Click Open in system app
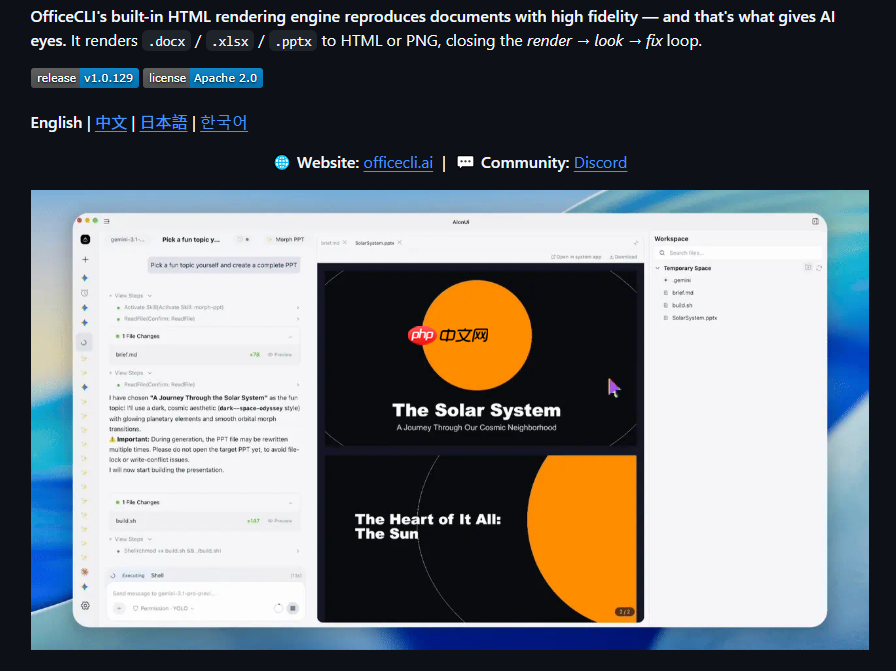Viewport: 896px width, 671px height. click(576, 257)
